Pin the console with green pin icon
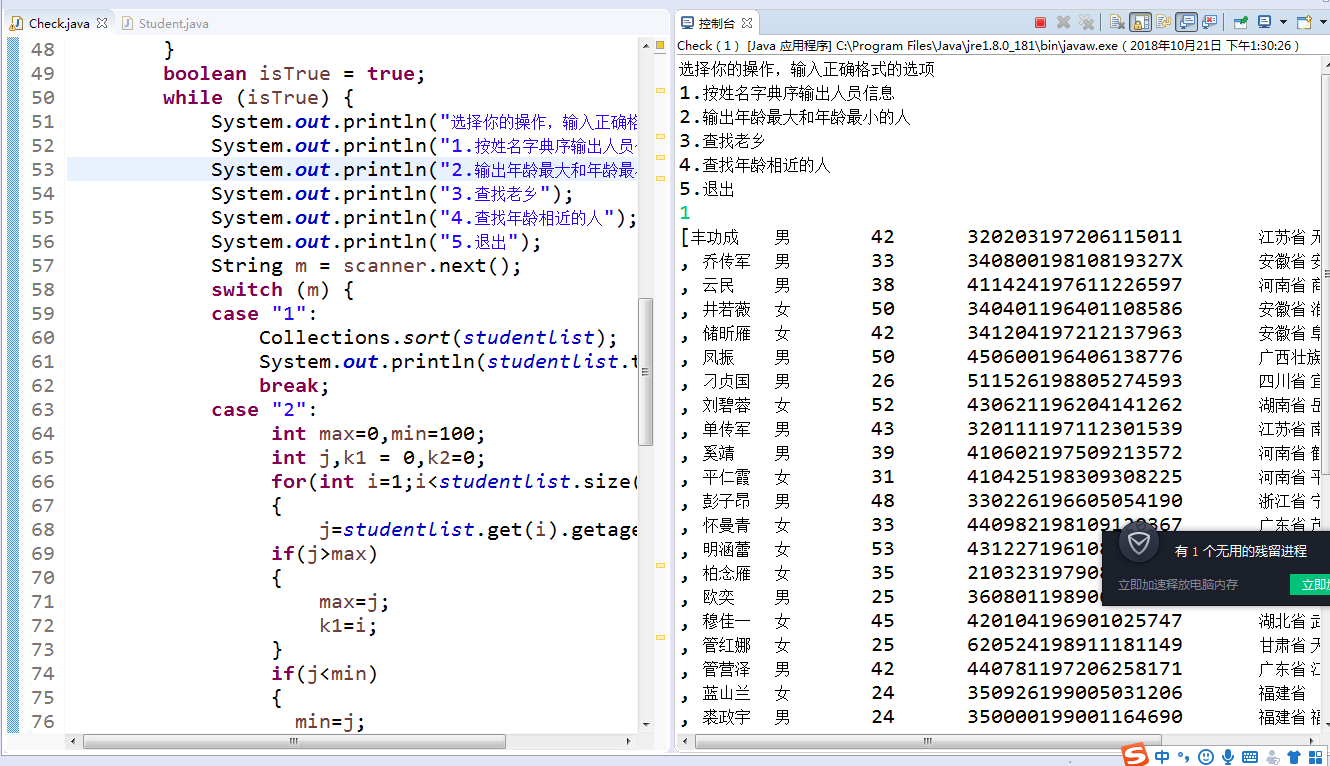The image size is (1330, 766). pyautogui.click(x=1240, y=22)
